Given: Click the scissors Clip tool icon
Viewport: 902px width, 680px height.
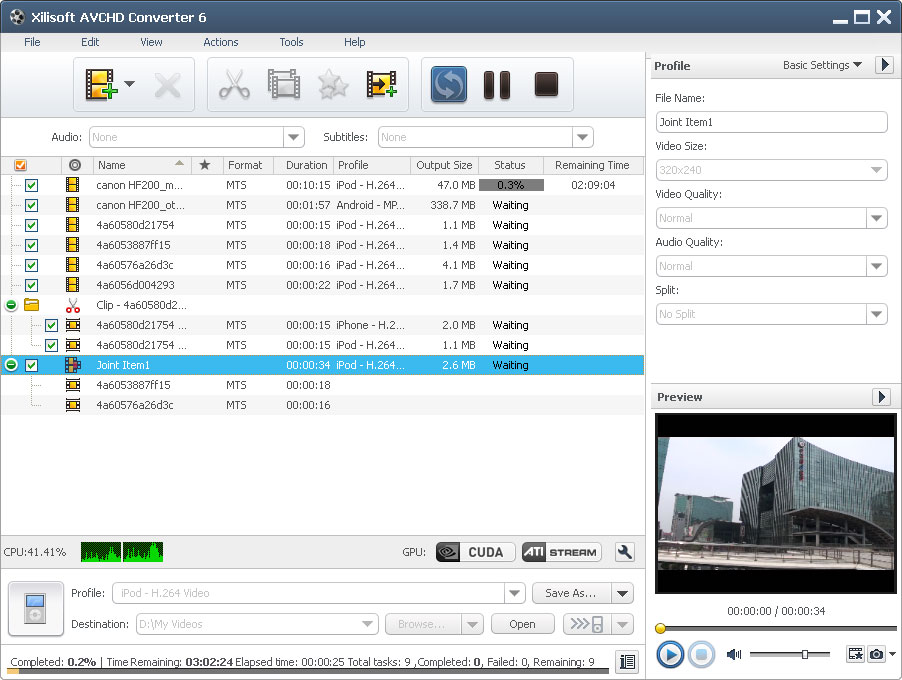Looking at the screenshot, I should 233,85.
